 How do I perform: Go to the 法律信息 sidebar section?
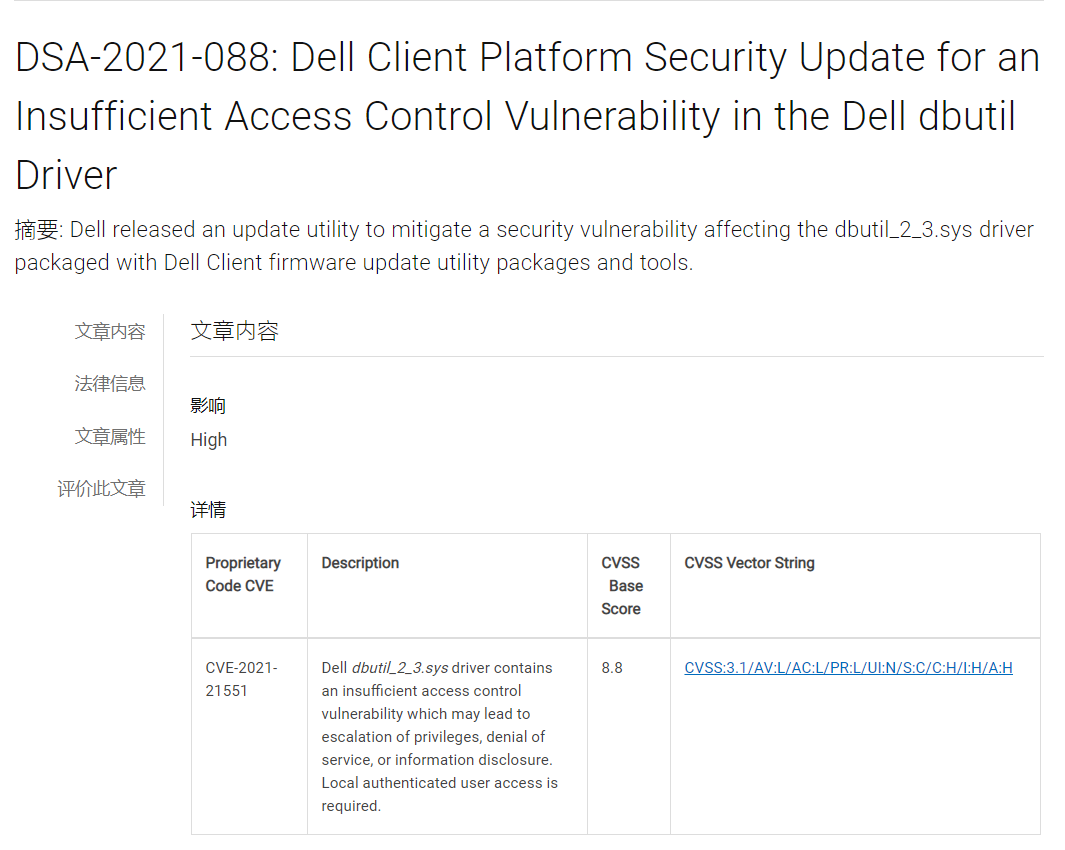tap(109, 383)
